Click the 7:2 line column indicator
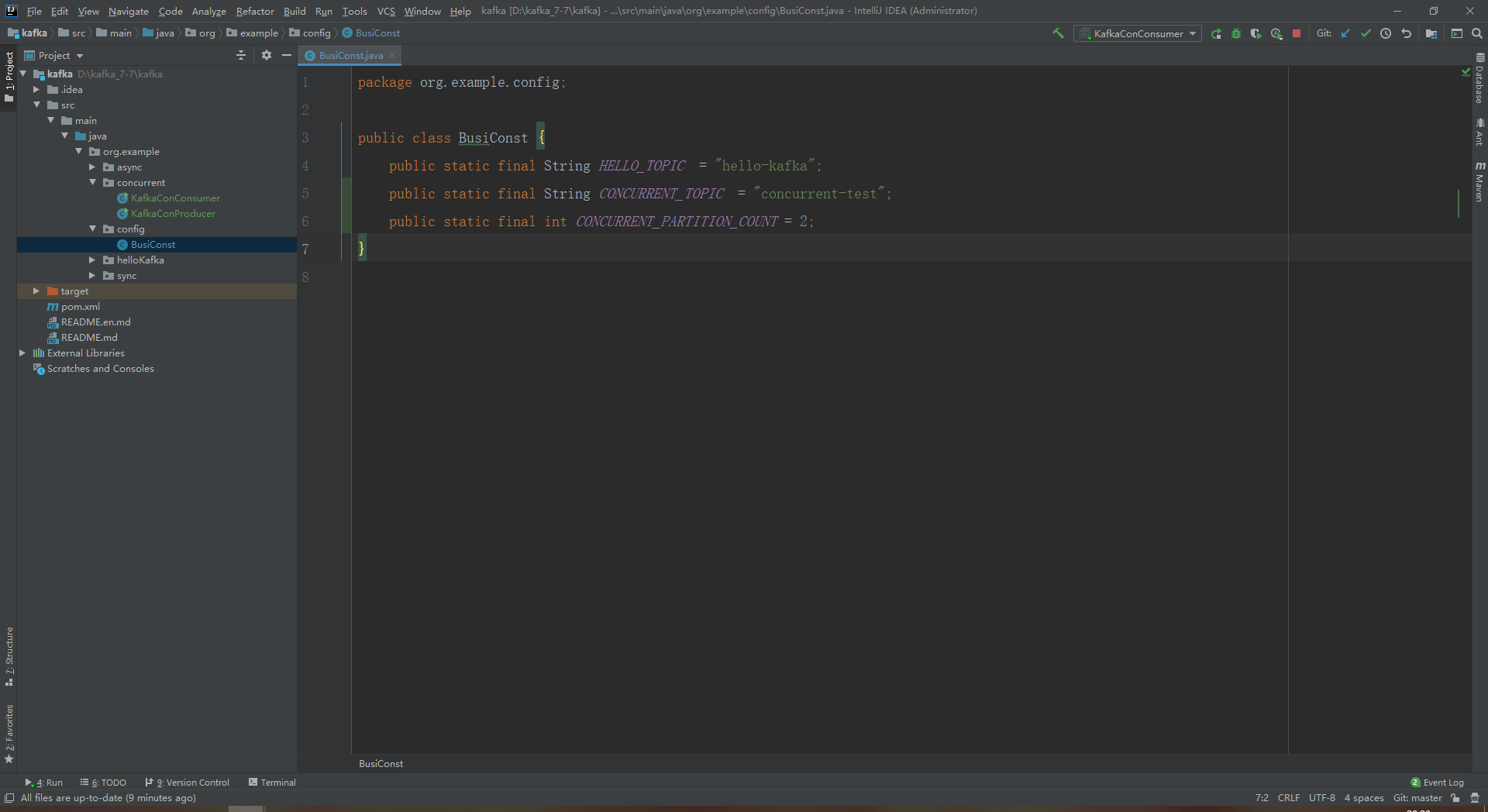This screenshot has height=812, width=1488. coord(1262,798)
